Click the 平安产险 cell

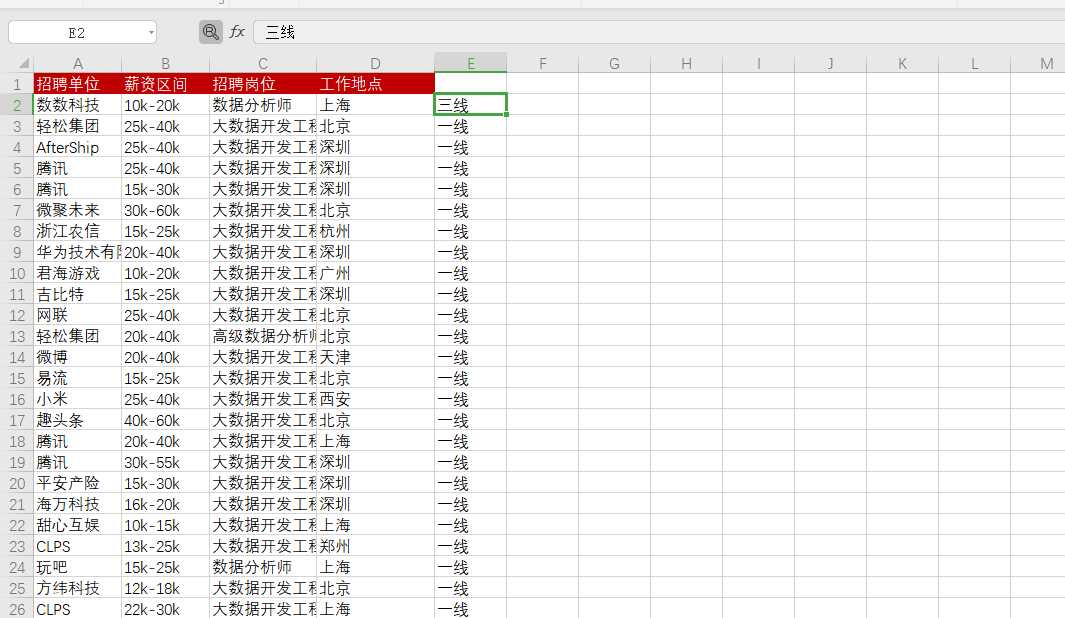pos(78,483)
